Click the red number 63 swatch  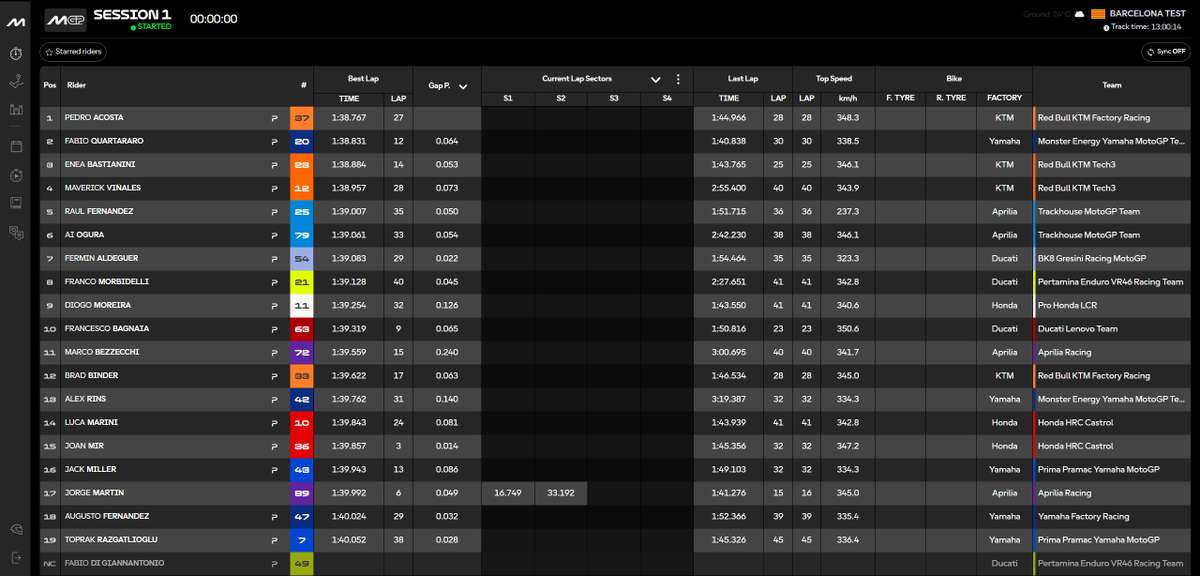click(302, 329)
